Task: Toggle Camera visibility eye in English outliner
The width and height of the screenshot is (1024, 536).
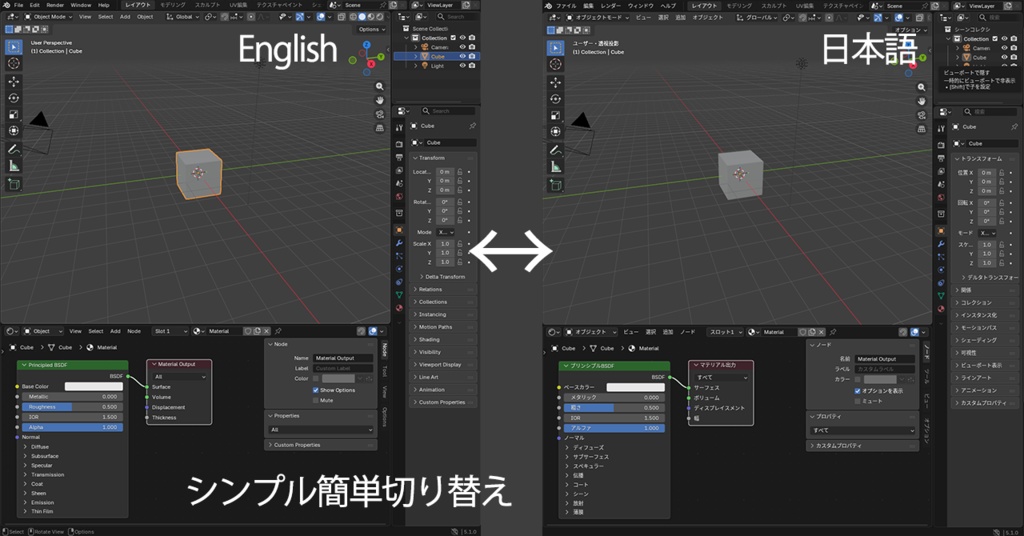Action: [x=462, y=47]
